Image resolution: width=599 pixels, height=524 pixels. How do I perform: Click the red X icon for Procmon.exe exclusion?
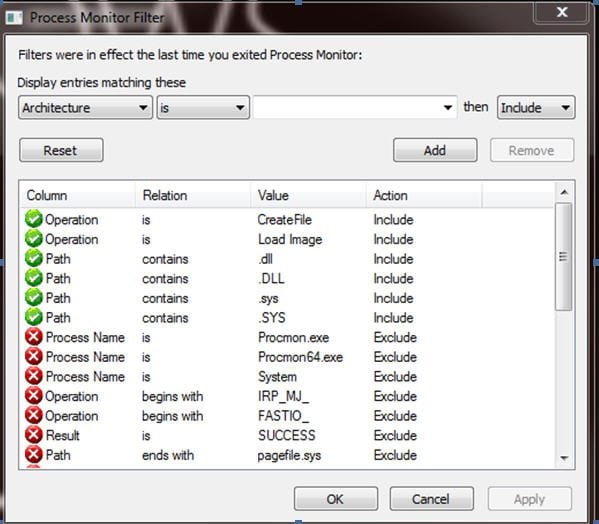tap(34, 337)
